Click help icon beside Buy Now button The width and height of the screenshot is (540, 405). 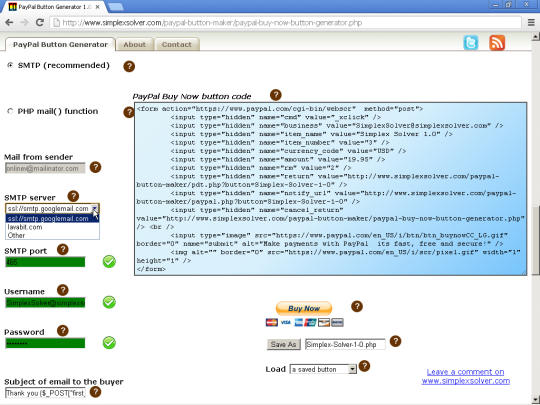pos(357,306)
